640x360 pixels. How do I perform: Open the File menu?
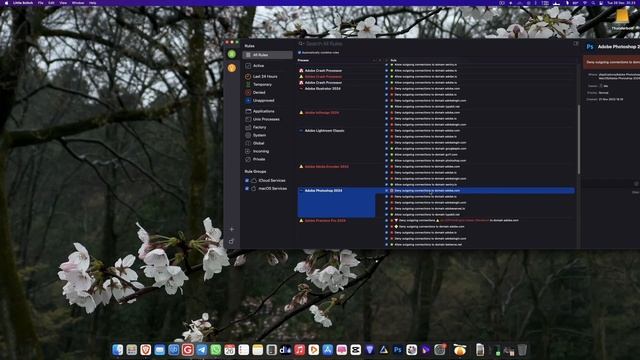coord(40,3)
